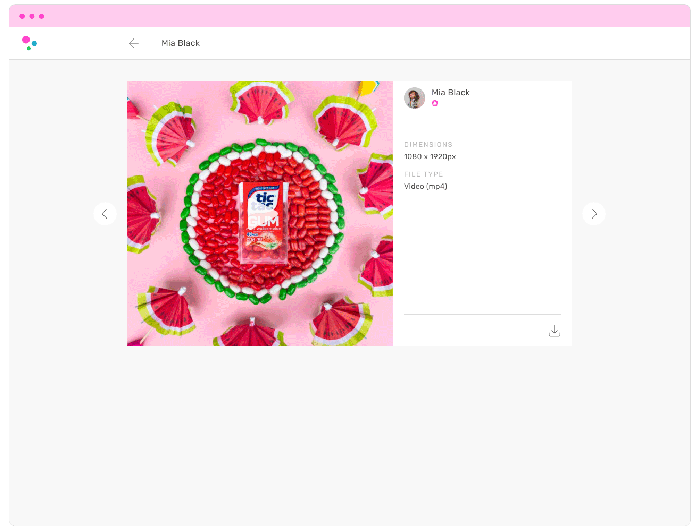Click the Dimensions label

tap(428, 144)
